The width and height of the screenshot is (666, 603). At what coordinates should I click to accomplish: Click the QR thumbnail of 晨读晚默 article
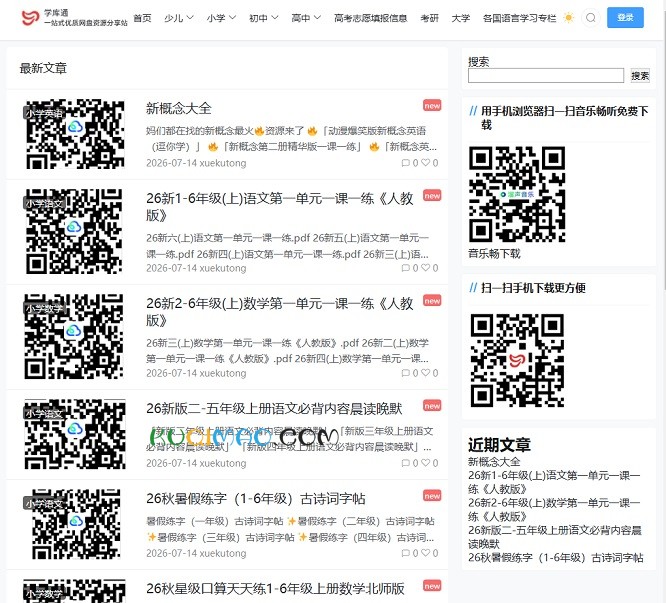point(75,434)
